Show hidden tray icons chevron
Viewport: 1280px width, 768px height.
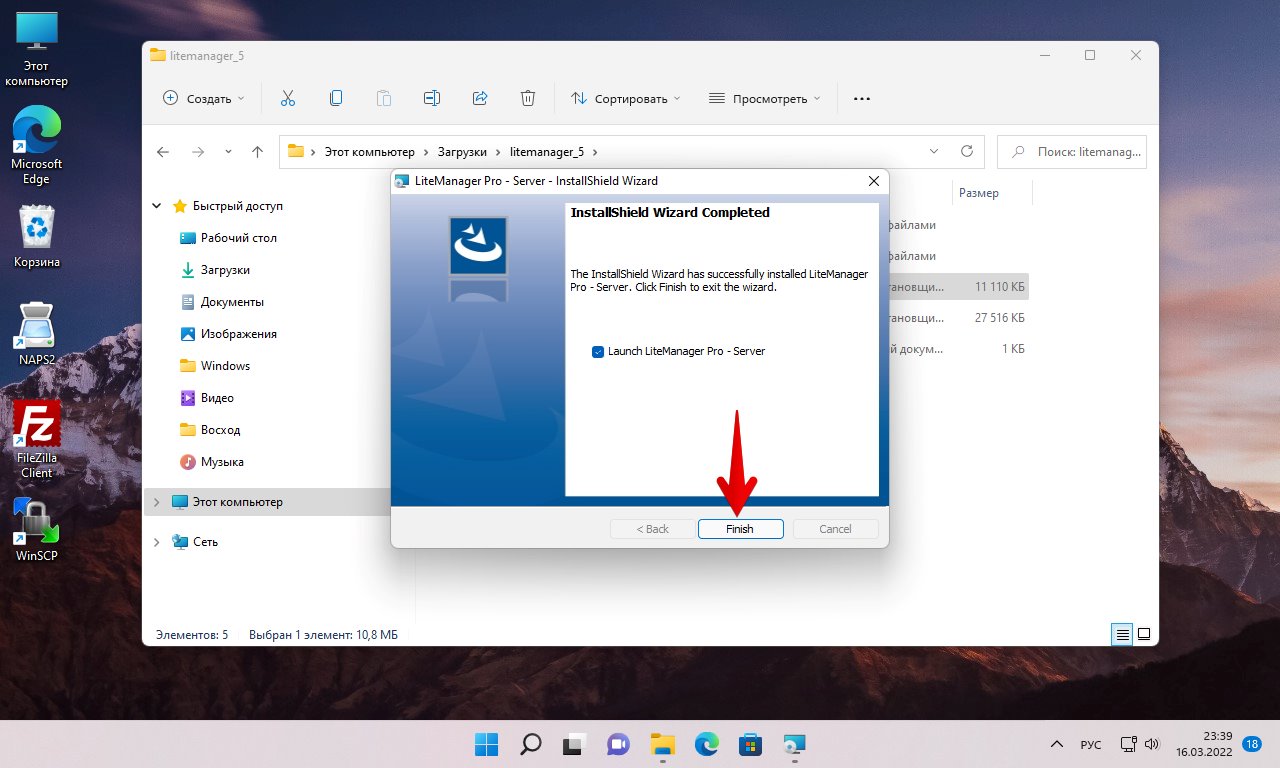tap(1056, 745)
